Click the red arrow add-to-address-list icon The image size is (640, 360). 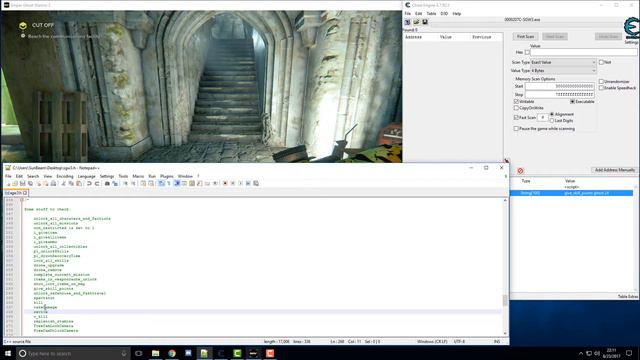coord(507,161)
